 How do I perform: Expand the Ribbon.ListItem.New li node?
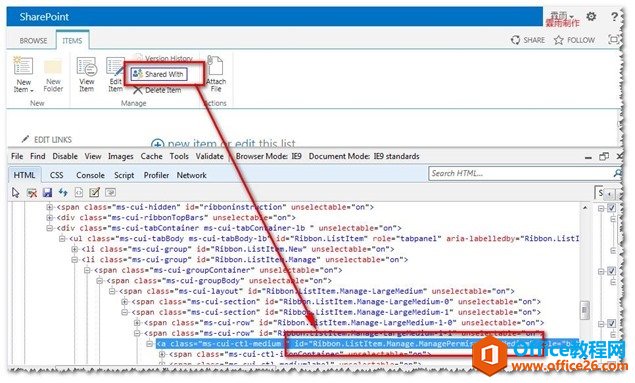75,249
